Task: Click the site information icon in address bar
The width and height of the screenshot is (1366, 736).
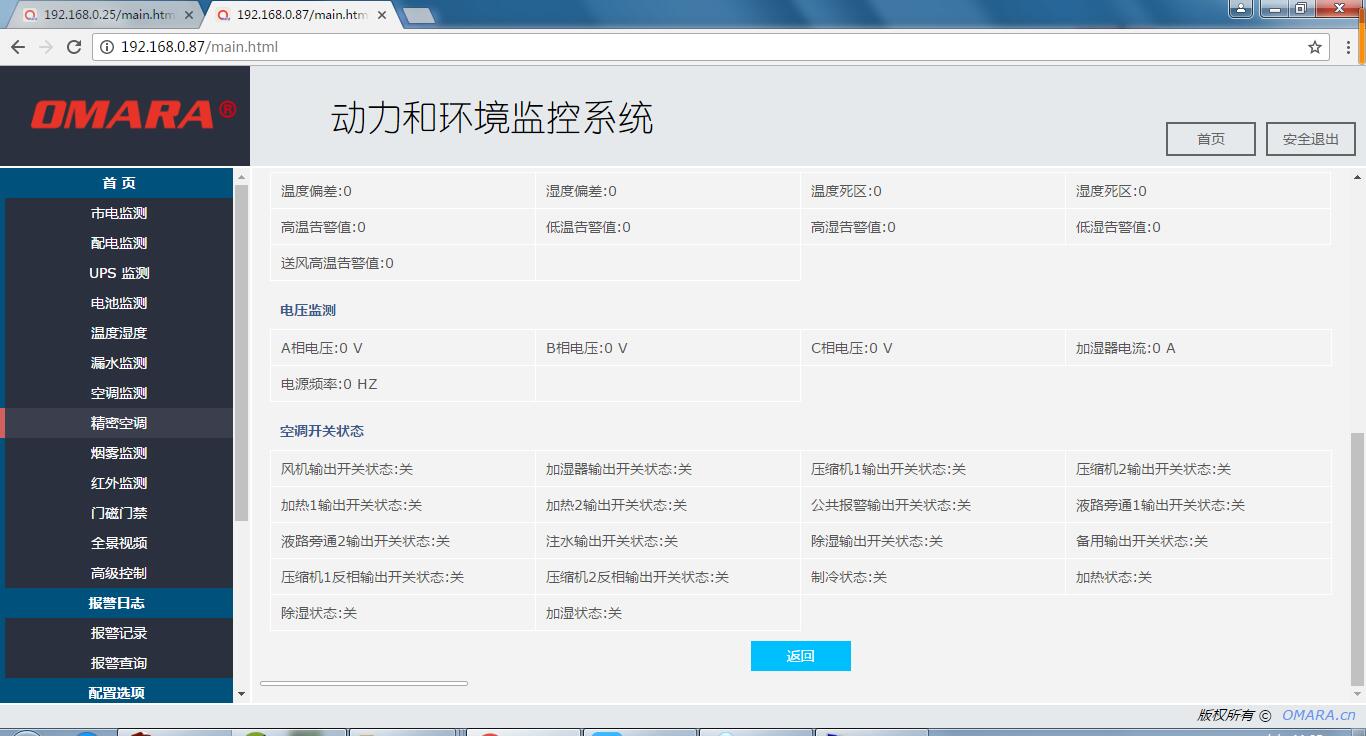Action: (x=107, y=46)
